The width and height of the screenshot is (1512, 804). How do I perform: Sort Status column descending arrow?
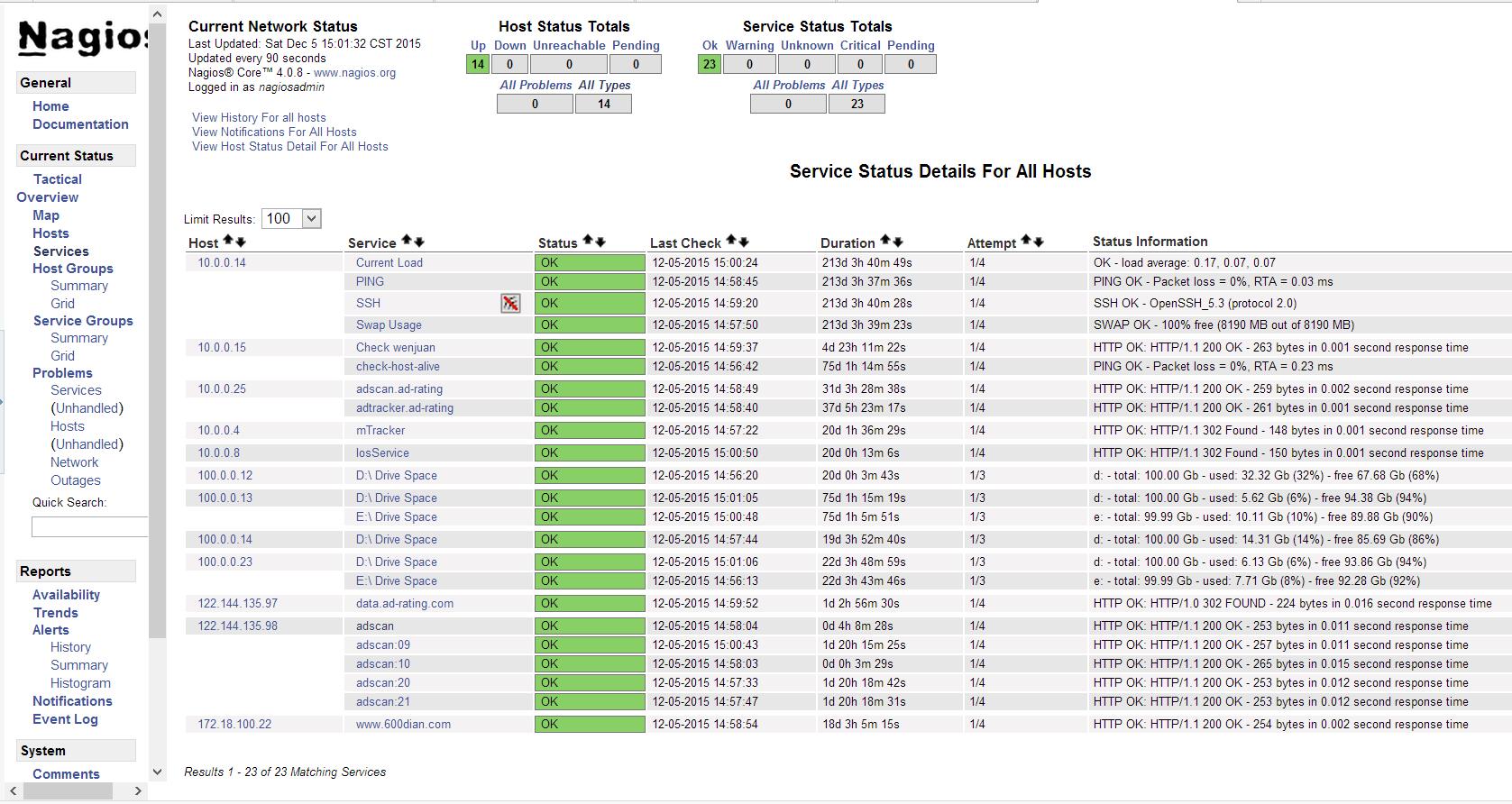tap(600, 241)
